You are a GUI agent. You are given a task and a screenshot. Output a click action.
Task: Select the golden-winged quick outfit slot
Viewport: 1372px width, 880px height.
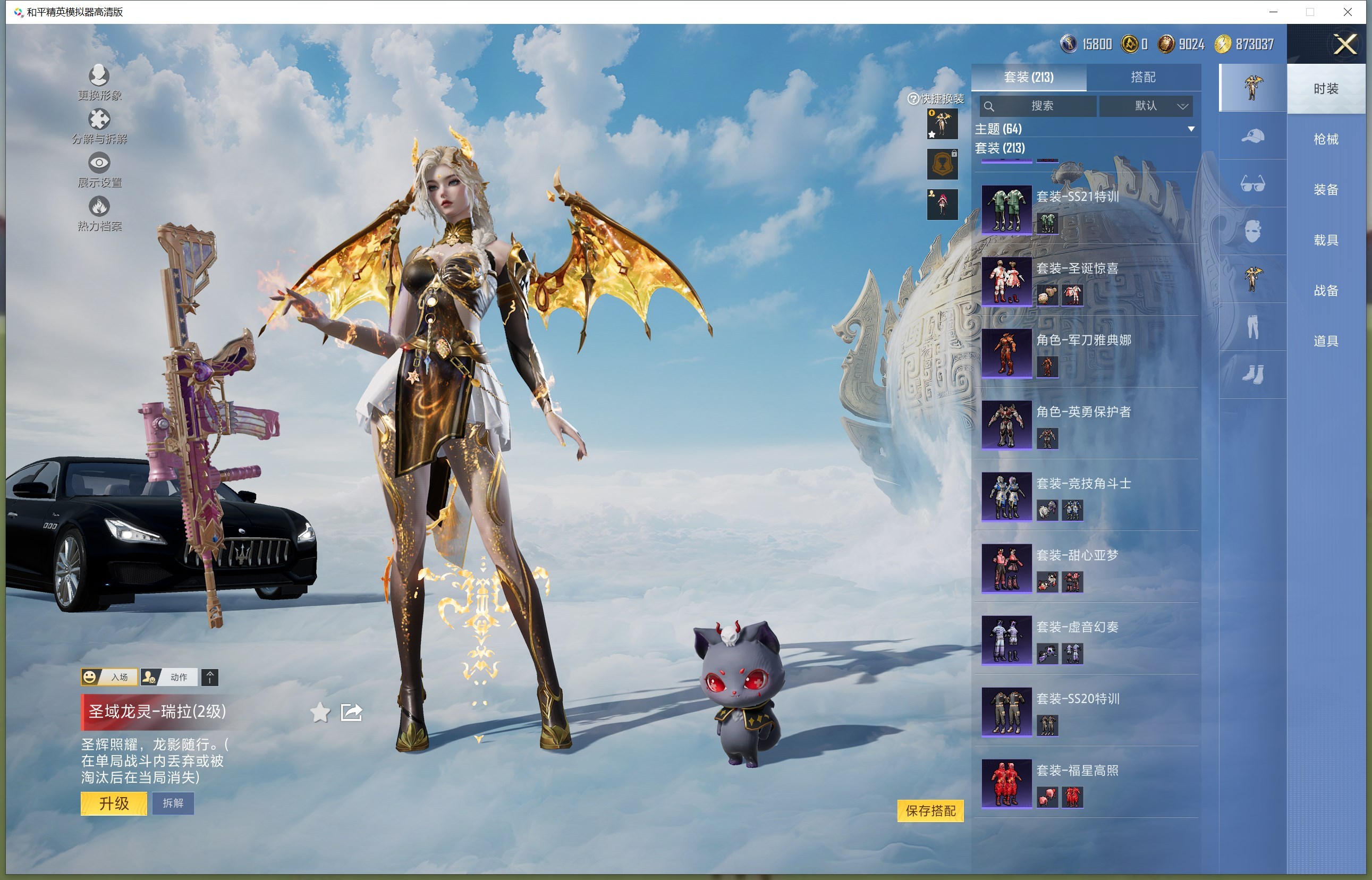pos(942,124)
